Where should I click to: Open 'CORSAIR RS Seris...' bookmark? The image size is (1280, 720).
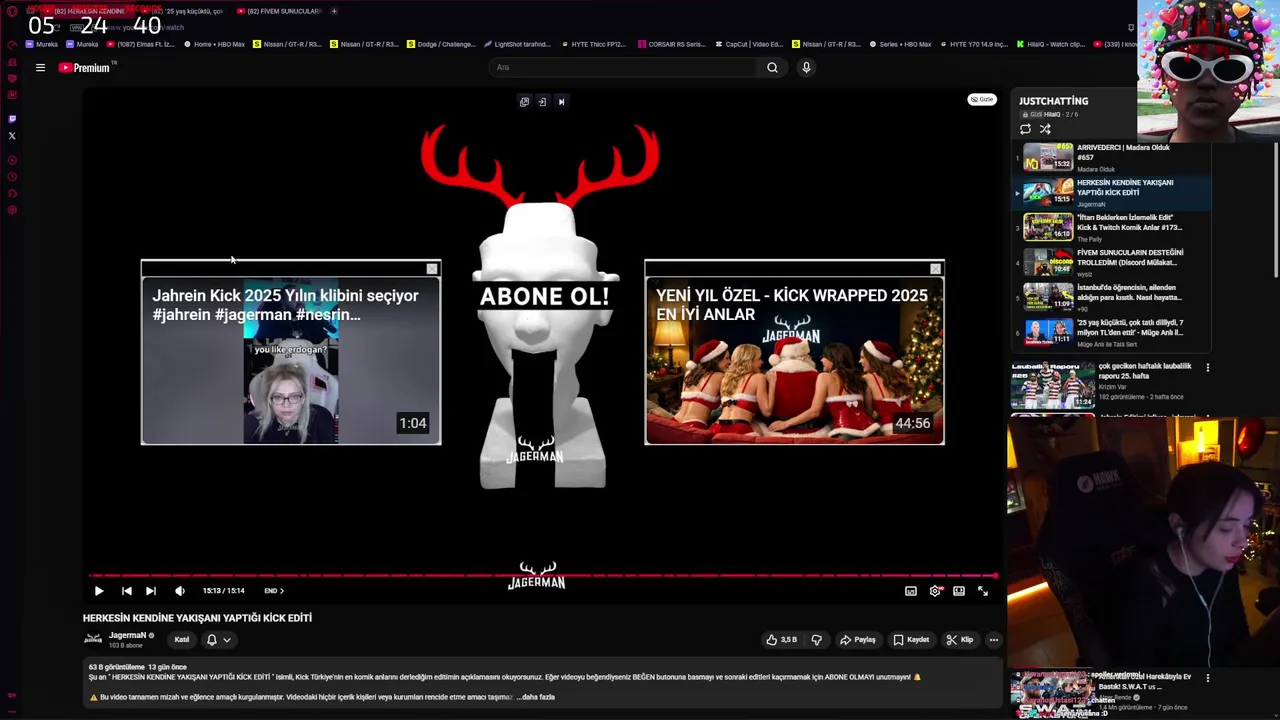(x=671, y=44)
